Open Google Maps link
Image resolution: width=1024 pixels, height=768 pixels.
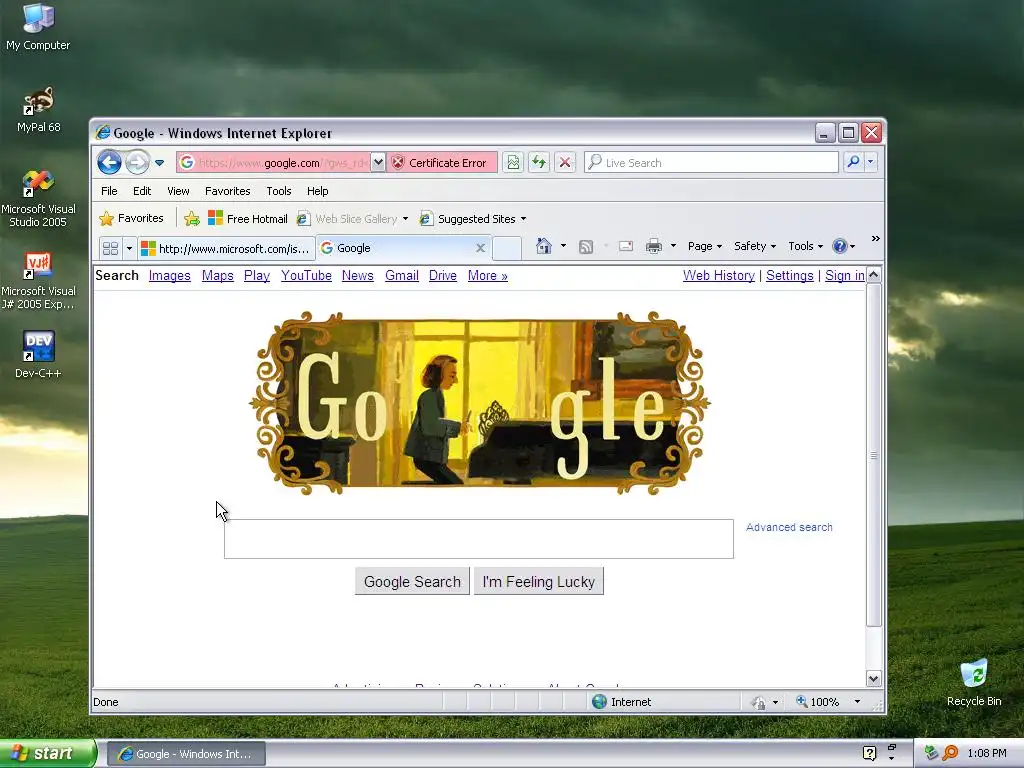(x=217, y=276)
